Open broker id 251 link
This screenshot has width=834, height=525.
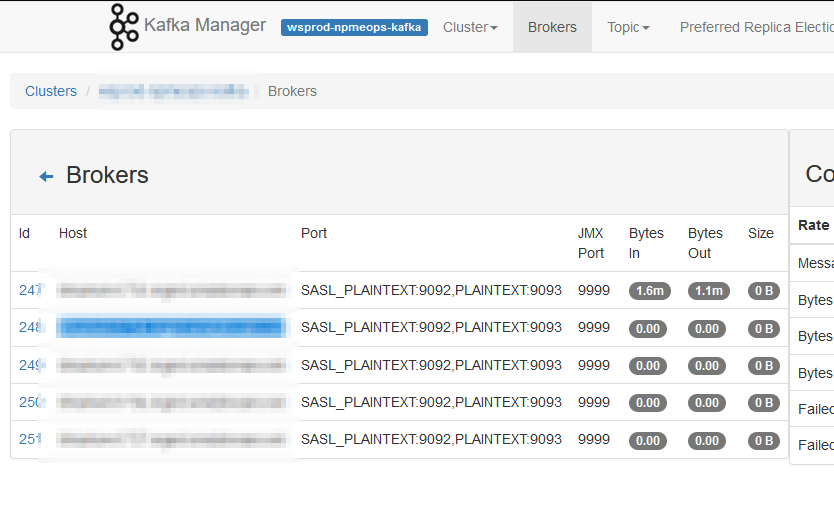point(30,439)
